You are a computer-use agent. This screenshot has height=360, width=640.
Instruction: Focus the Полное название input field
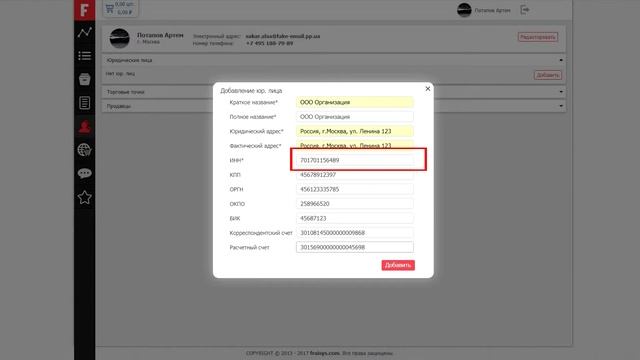[355, 117]
